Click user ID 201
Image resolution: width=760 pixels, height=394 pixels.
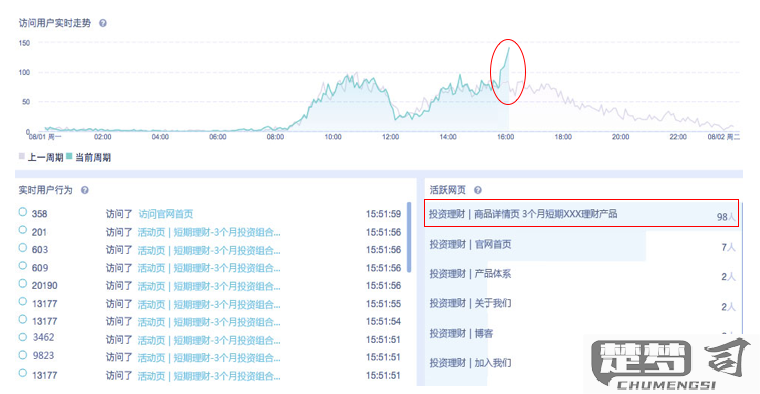point(39,232)
